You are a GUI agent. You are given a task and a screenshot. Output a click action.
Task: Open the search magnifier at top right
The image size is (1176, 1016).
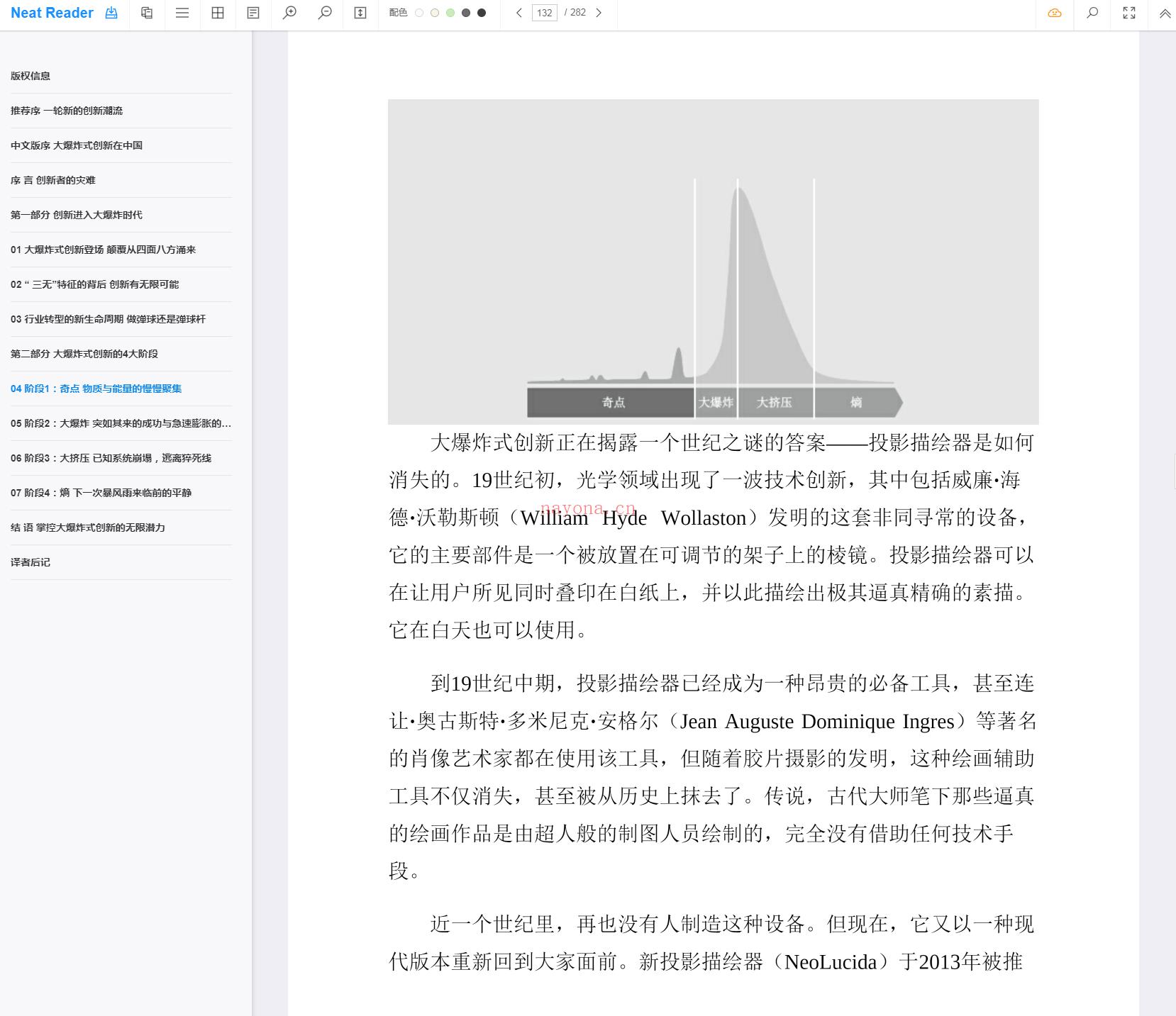point(1092,13)
